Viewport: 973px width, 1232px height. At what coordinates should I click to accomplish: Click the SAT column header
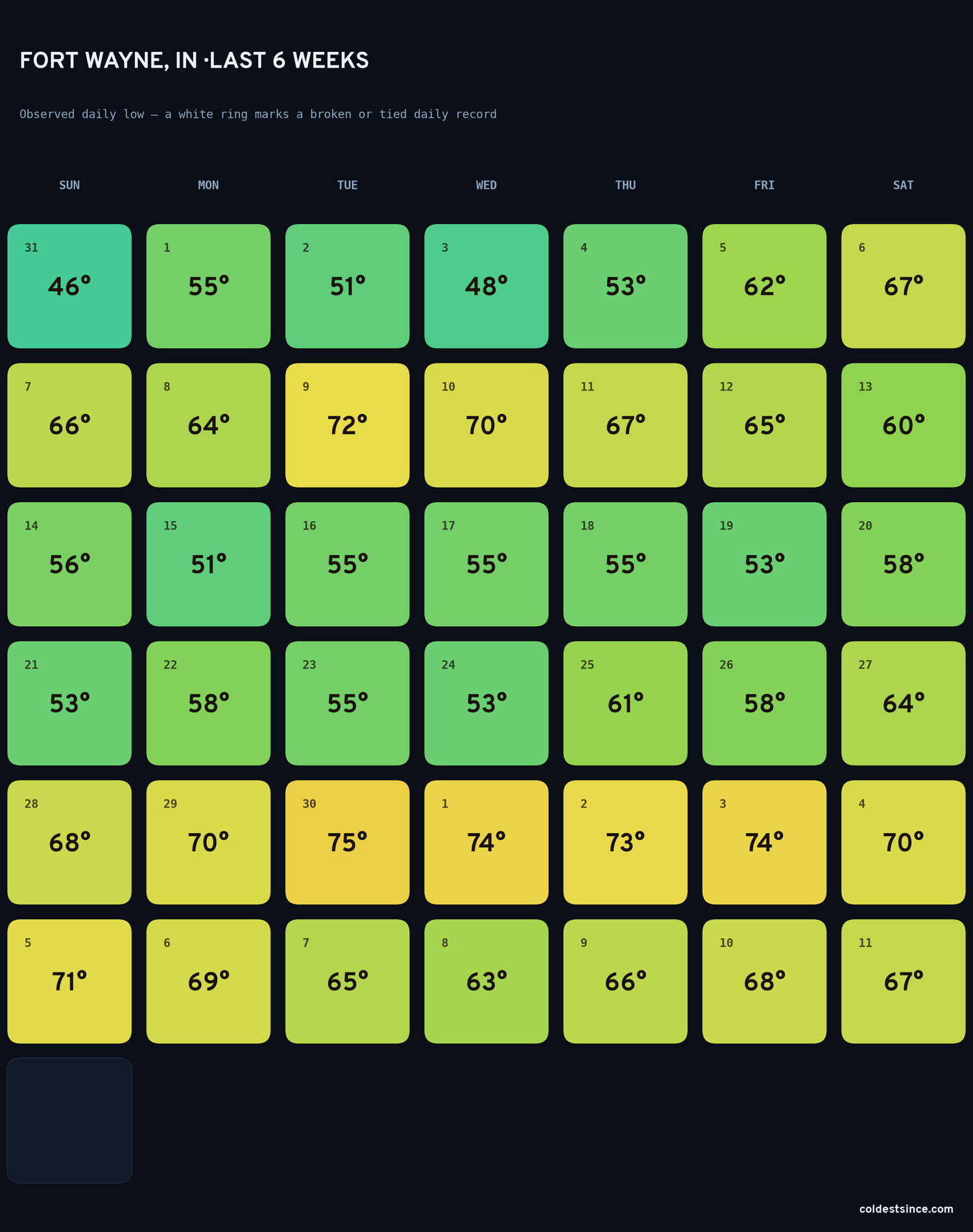(x=903, y=186)
